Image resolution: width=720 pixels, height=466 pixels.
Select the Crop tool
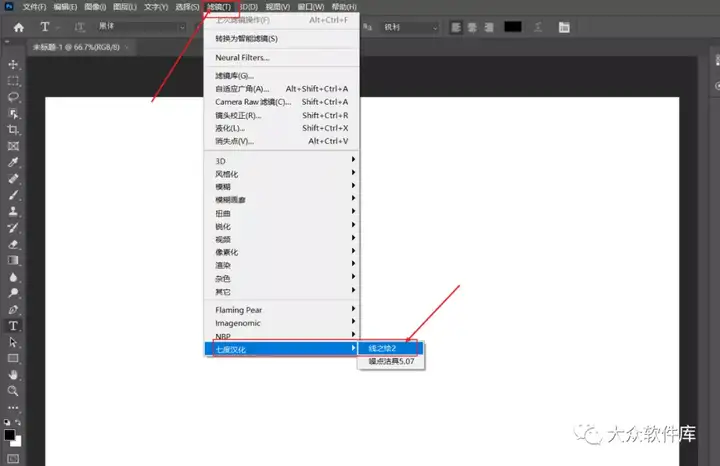click(x=13, y=130)
